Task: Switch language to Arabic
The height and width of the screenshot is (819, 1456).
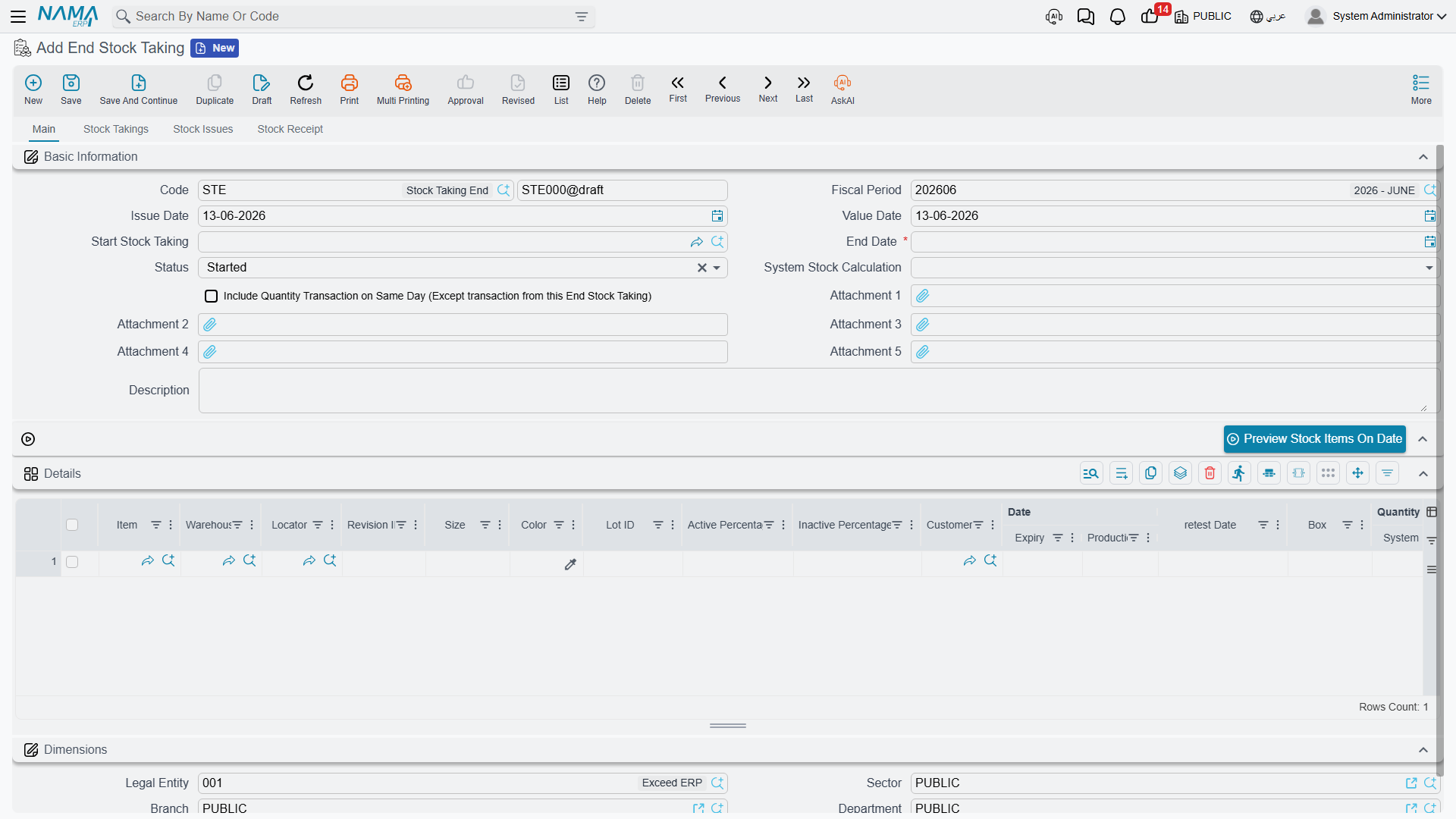Action: pos(1268,16)
